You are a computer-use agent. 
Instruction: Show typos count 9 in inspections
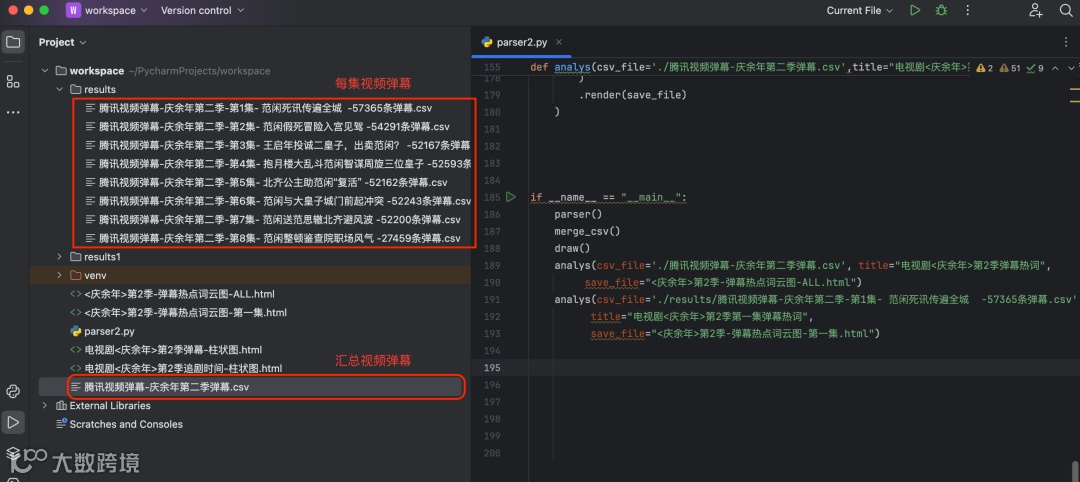[1035, 68]
